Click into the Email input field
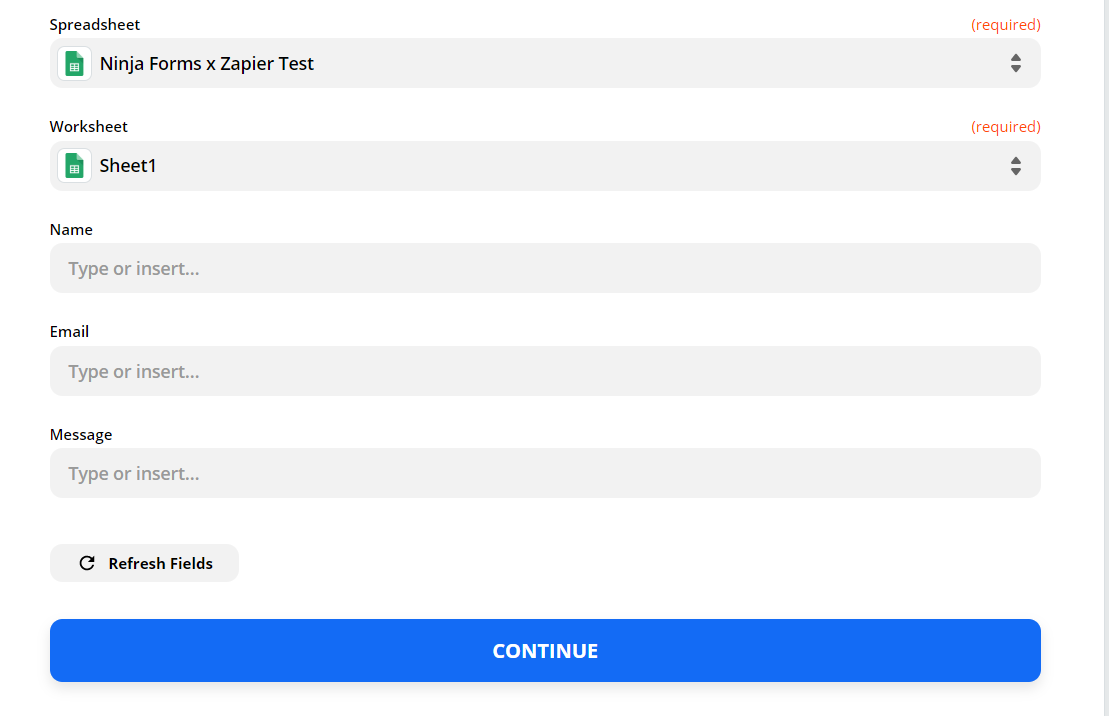1109x716 pixels. click(x=545, y=371)
